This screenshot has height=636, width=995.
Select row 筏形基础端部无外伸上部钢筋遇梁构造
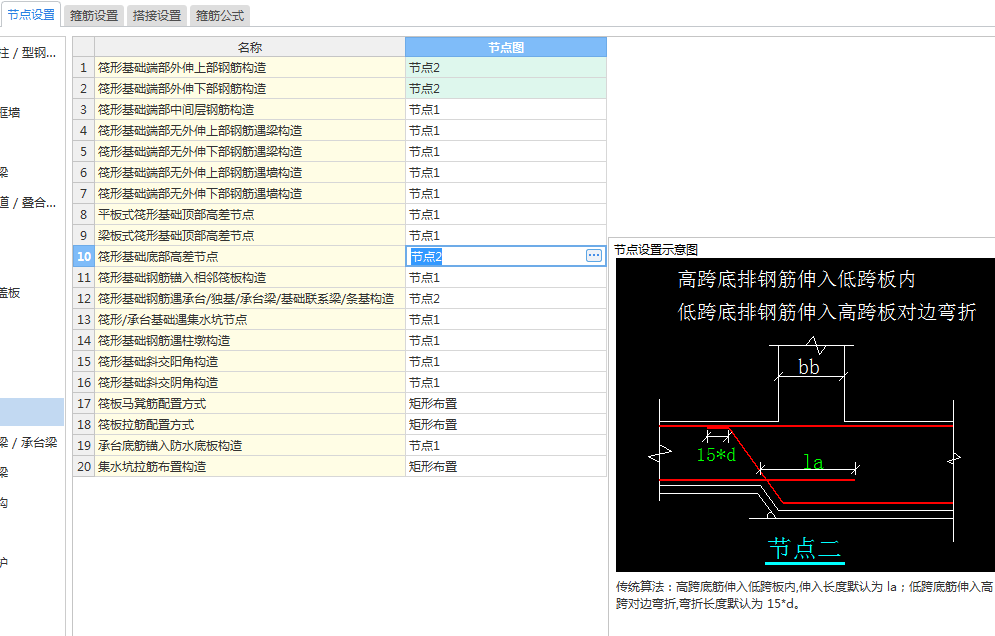pos(250,131)
